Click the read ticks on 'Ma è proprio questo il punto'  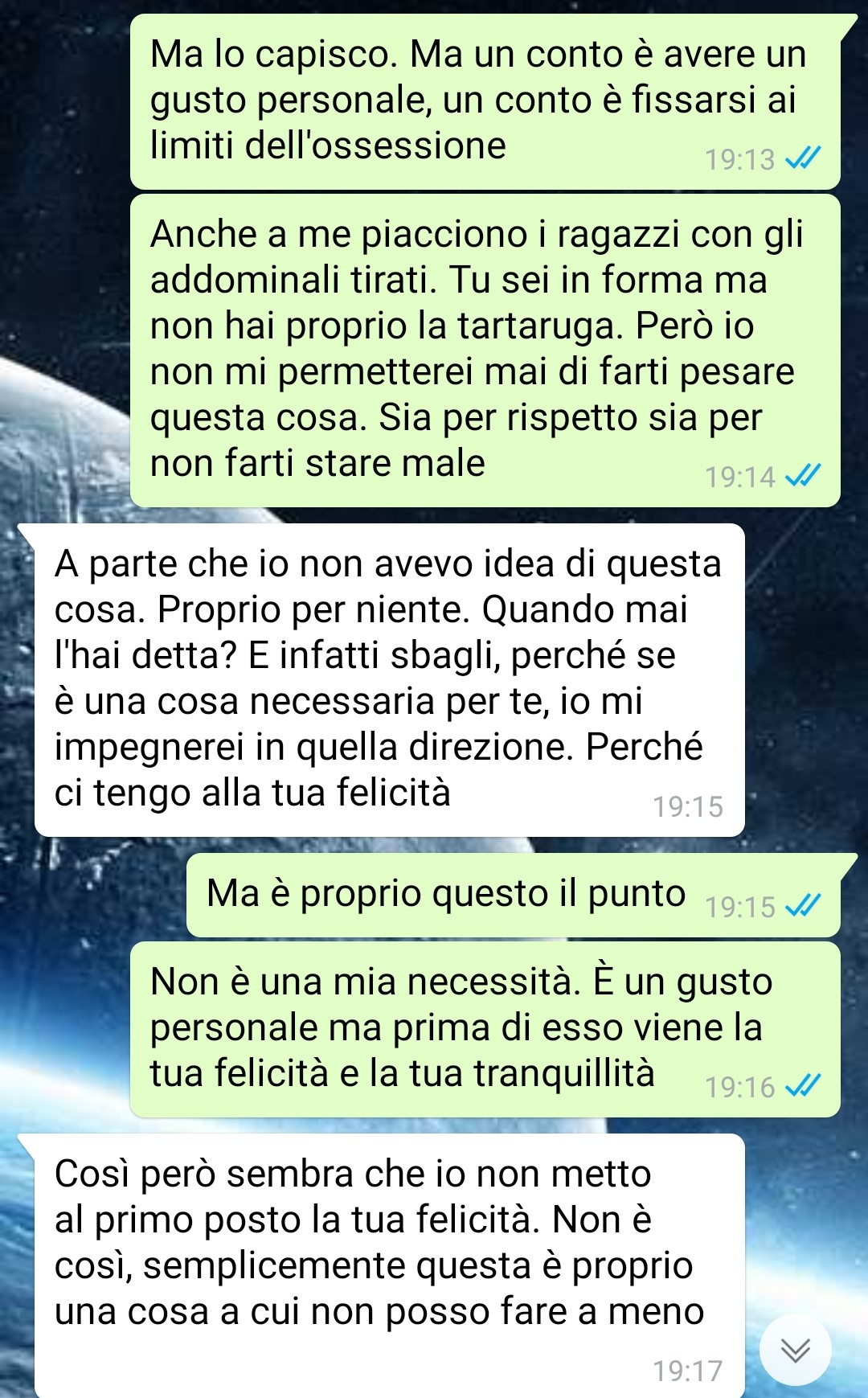[x=802, y=906]
